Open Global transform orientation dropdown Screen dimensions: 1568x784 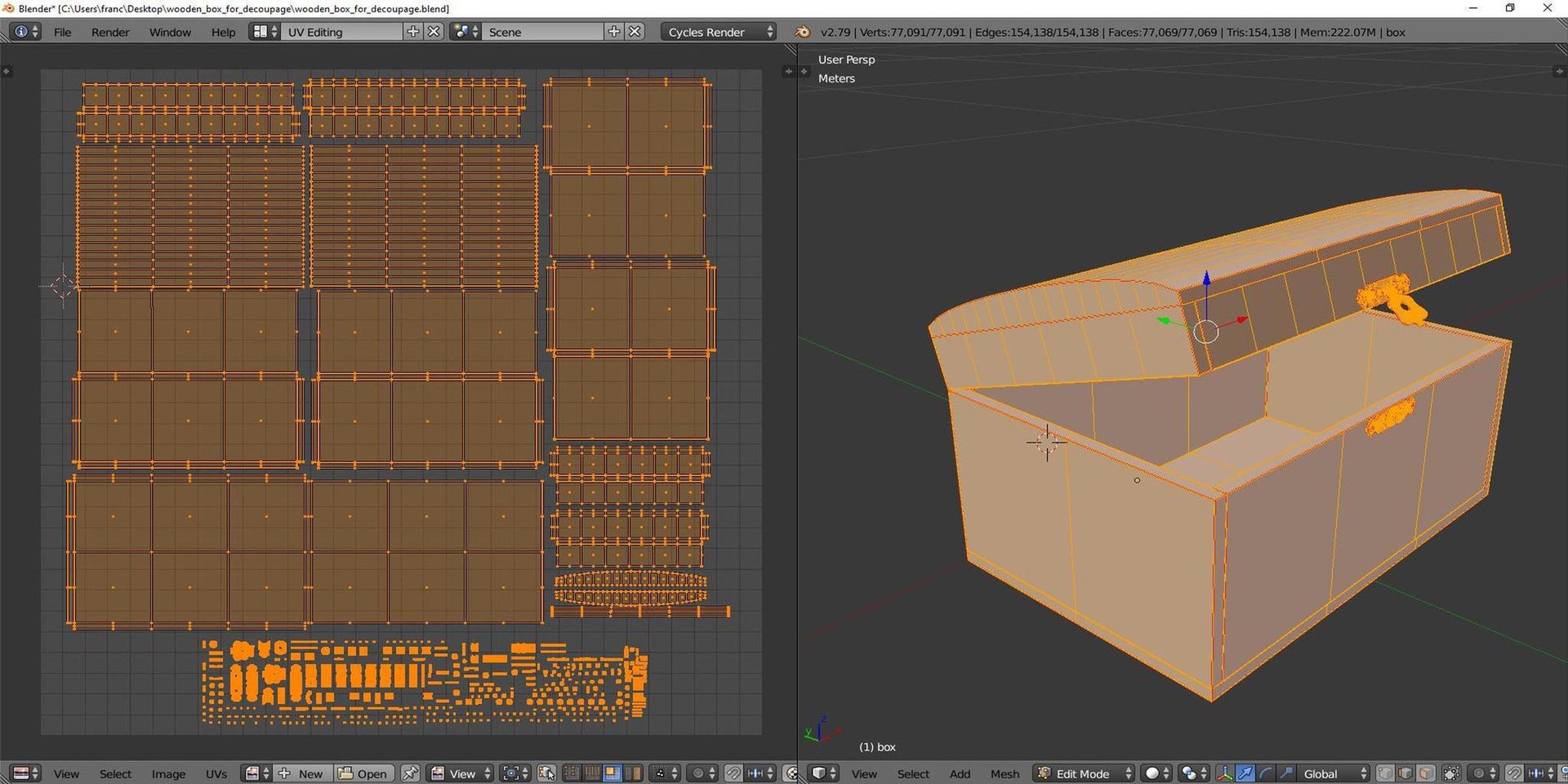pyautogui.click(x=1334, y=773)
